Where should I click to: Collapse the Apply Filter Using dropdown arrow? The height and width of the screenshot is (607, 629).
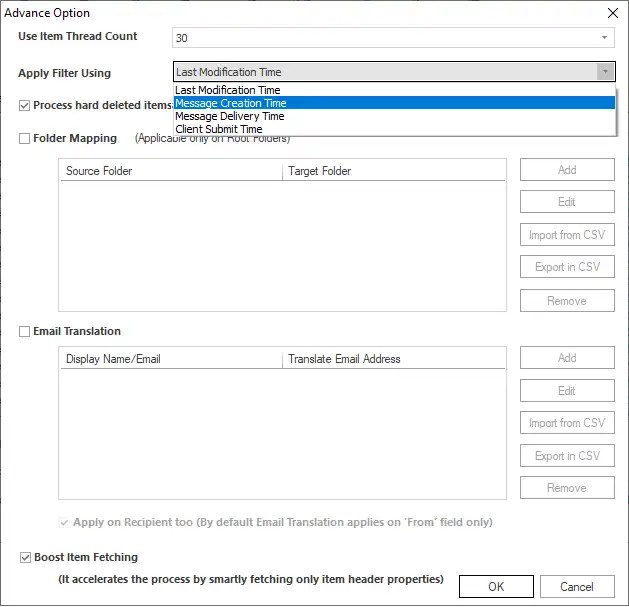tap(605, 72)
